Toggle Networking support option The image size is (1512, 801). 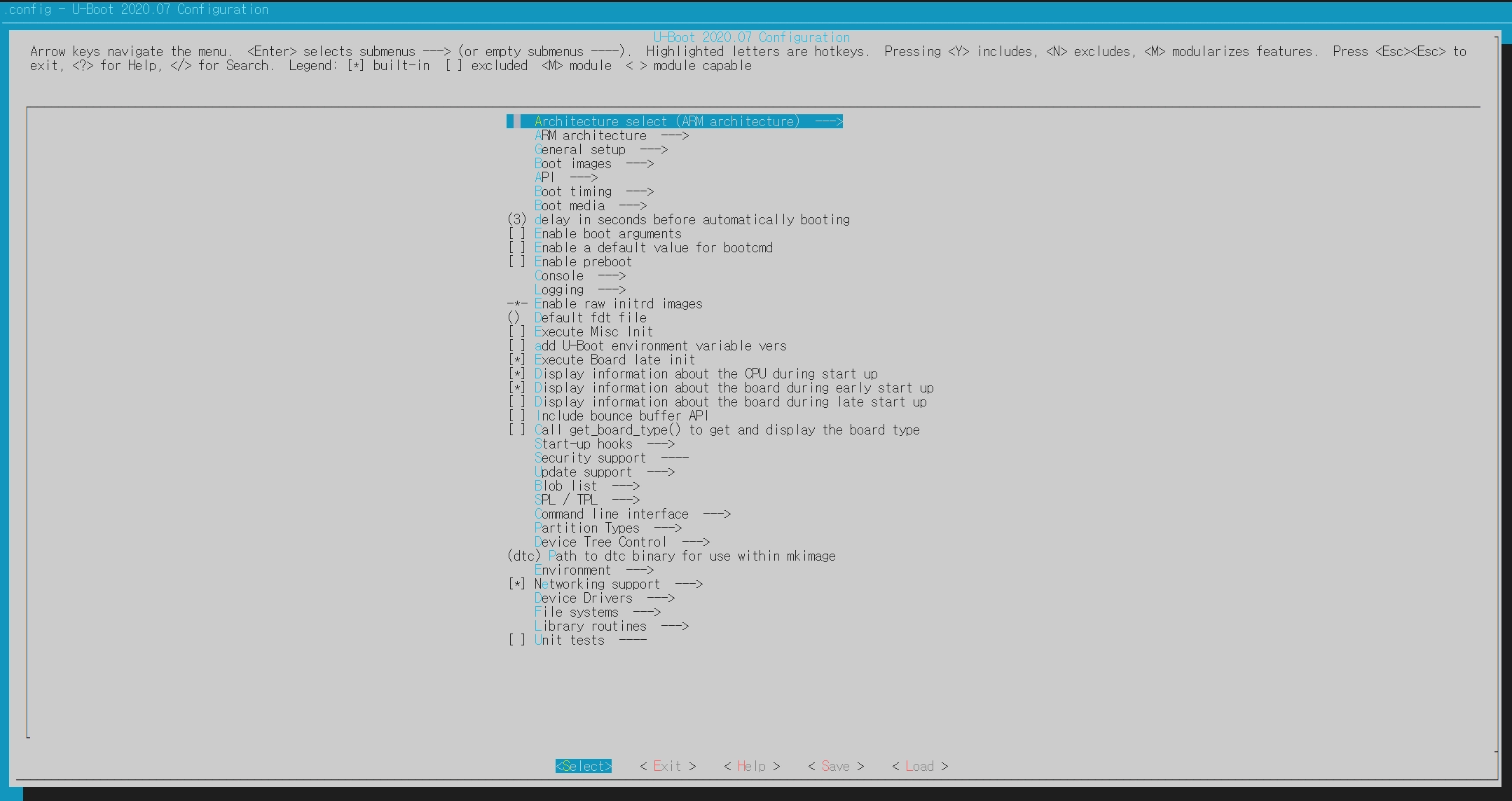pos(605,584)
